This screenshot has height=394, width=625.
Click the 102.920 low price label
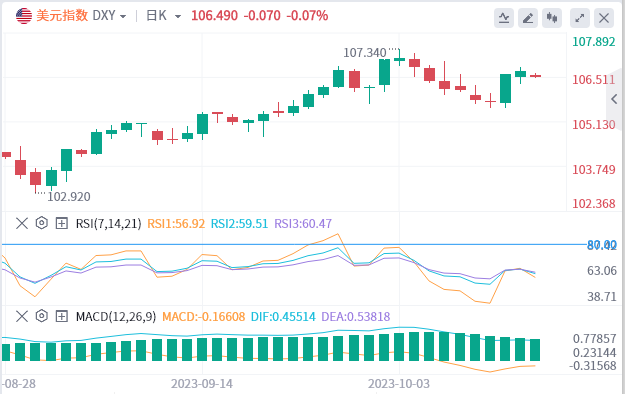point(69,197)
